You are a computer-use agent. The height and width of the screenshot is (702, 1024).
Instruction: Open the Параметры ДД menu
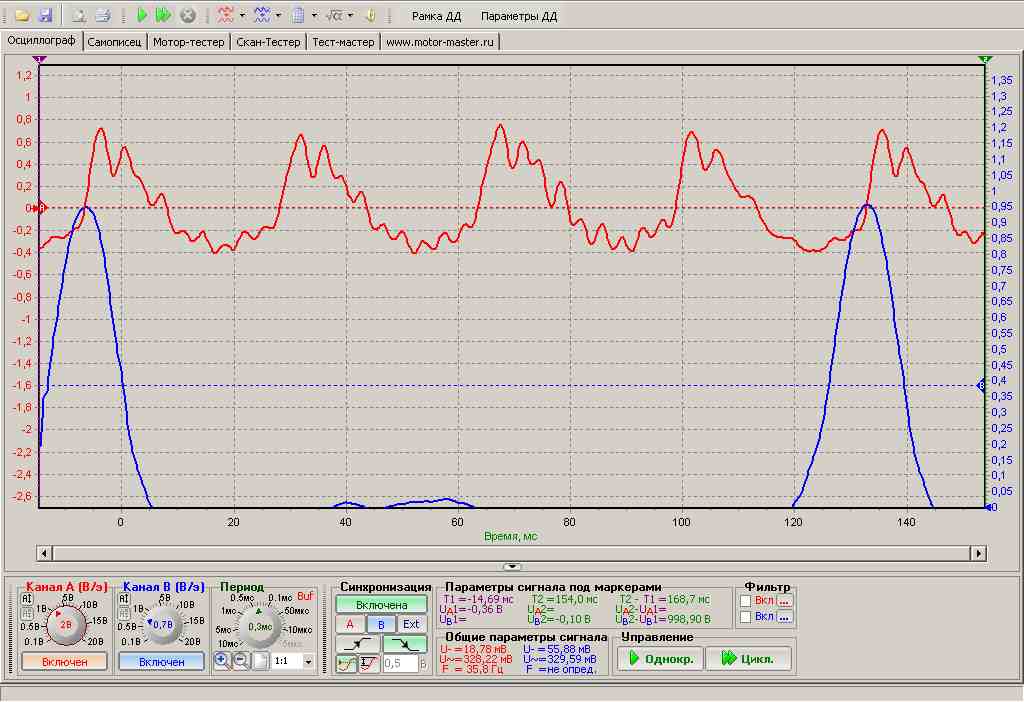click(519, 17)
